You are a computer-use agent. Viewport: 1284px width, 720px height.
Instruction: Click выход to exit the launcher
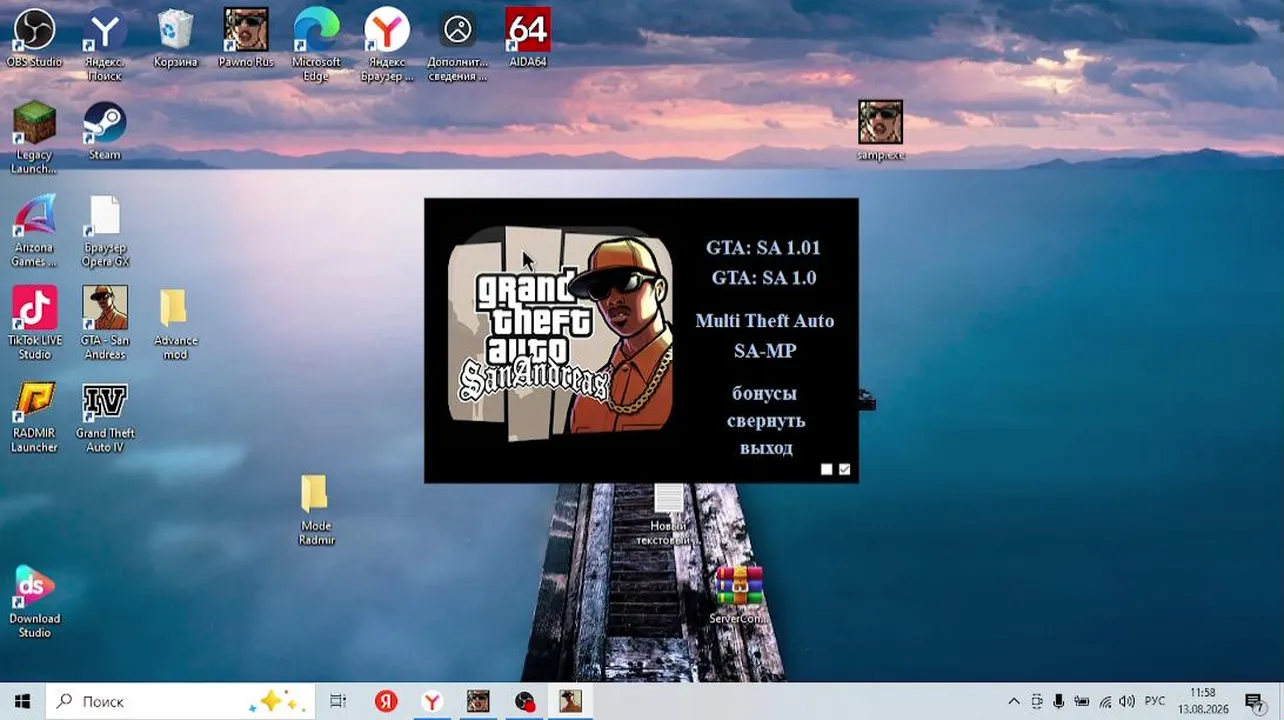(x=766, y=448)
